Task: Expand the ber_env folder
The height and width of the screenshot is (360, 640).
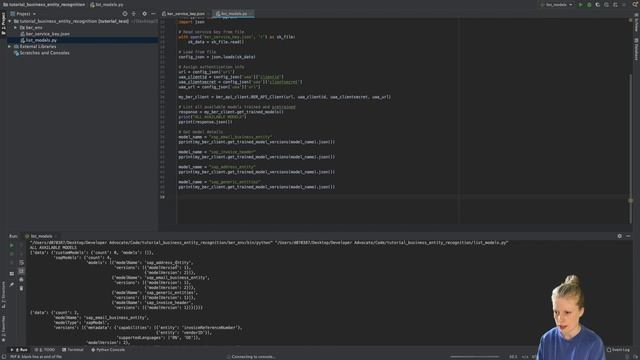Action: [x=16, y=28]
